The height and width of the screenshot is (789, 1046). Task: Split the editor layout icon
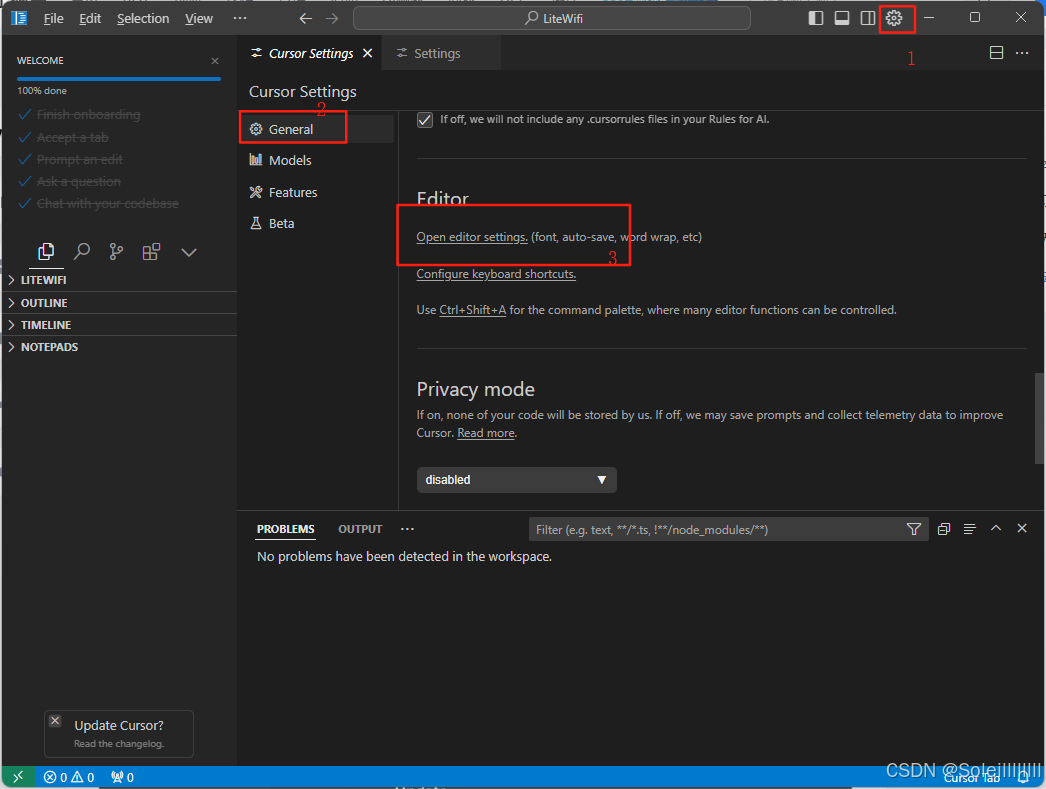[x=996, y=53]
